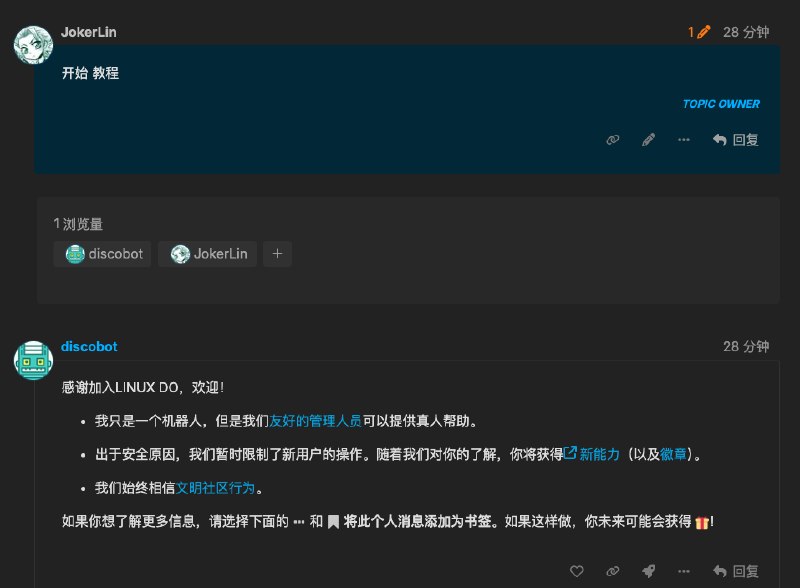View edit history pencil icon on JokerLin's post
Screen dimensions: 800x588
(699, 32)
